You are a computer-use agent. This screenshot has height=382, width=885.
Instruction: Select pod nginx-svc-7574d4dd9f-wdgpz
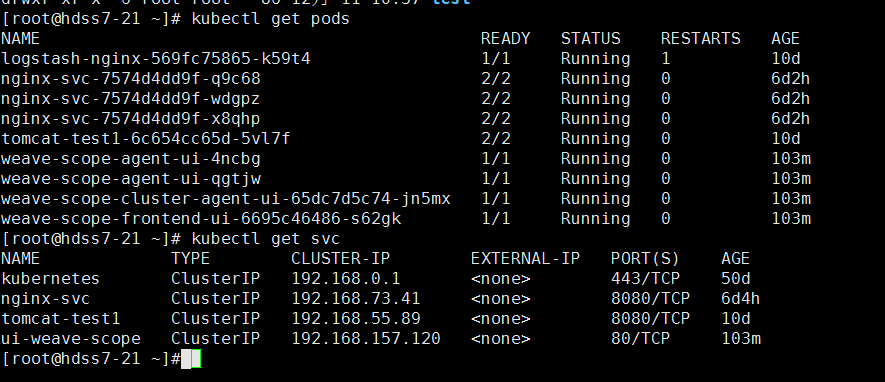coord(131,99)
